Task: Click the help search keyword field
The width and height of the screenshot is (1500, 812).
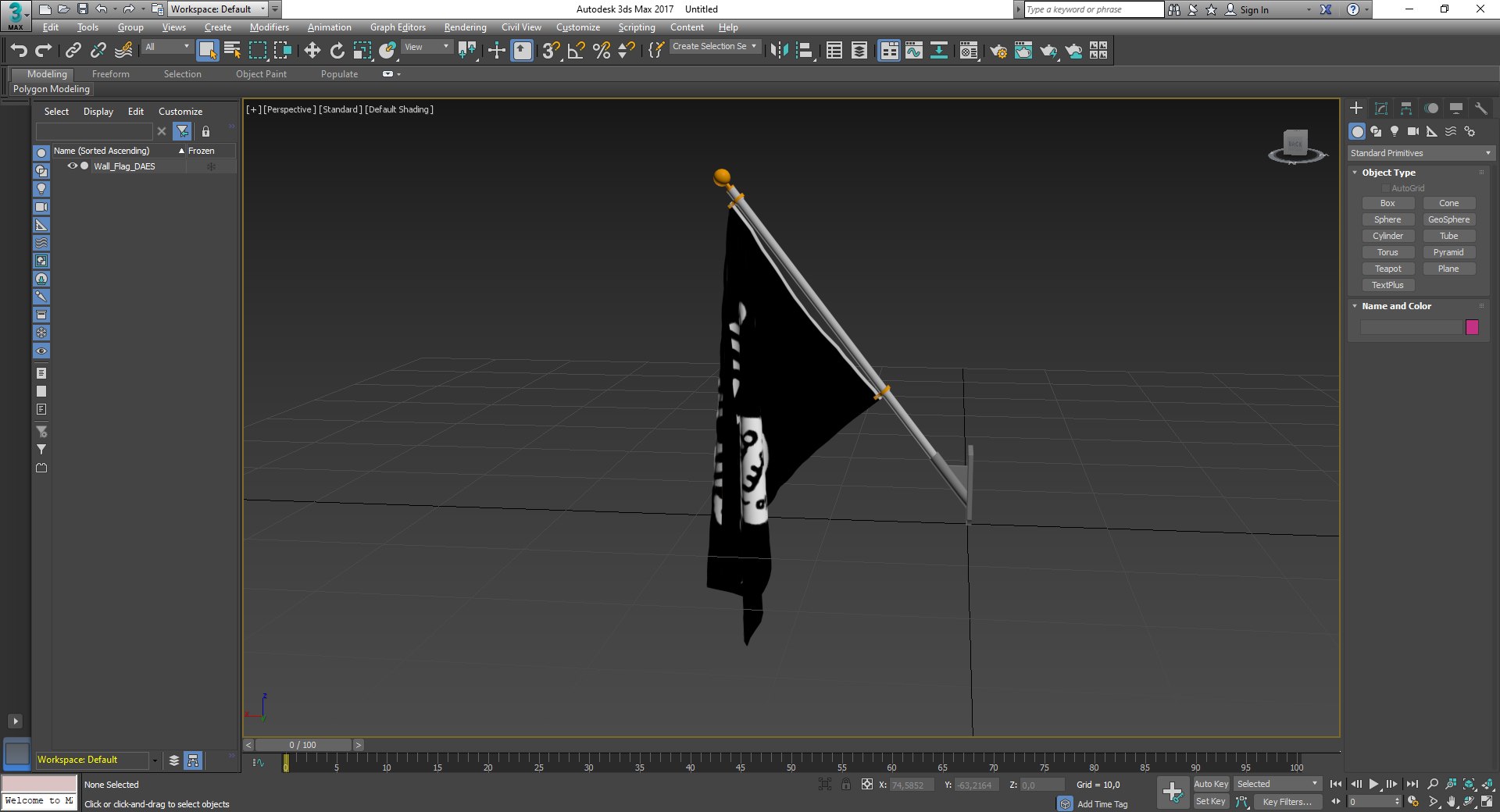Action: pos(1094,9)
